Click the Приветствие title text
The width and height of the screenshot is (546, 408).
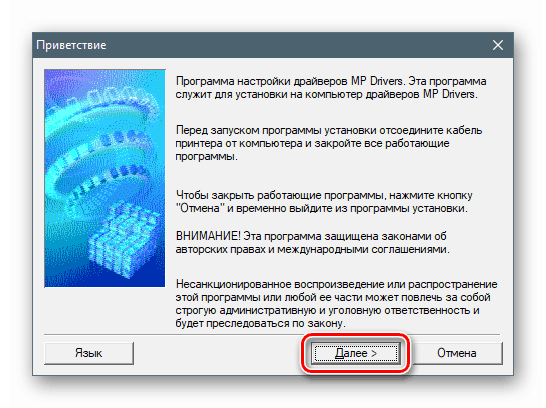tap(71, 45)
